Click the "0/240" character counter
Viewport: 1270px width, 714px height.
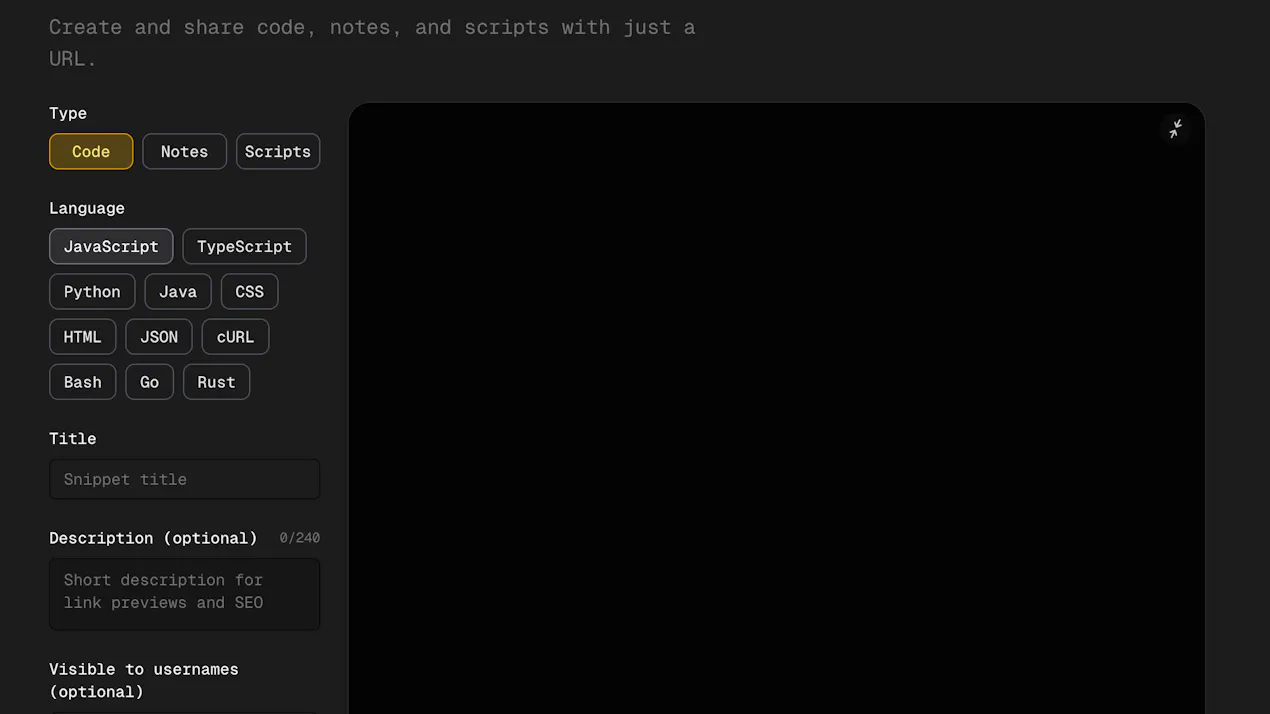(300, 538)
